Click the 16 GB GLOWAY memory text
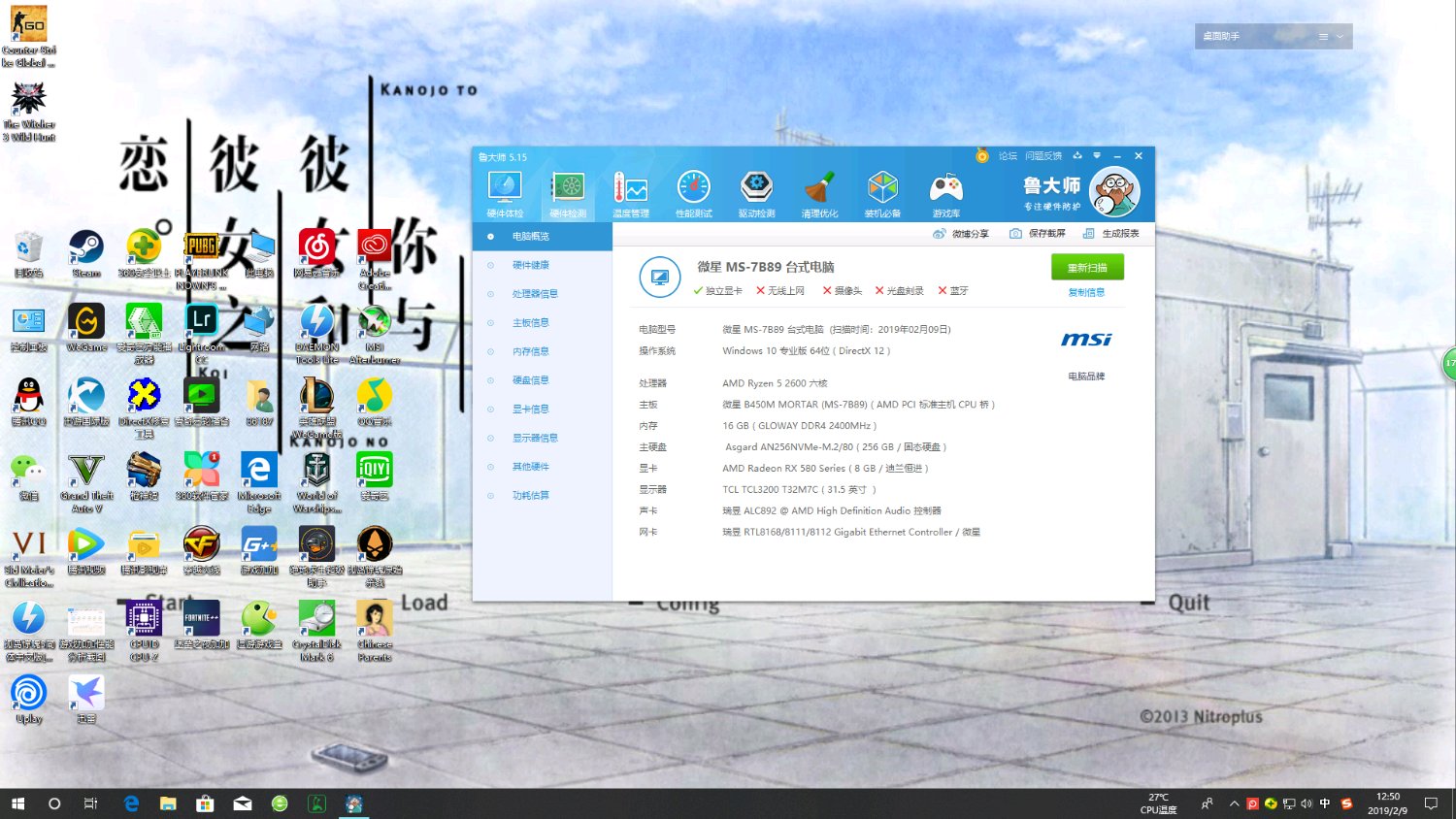The height and width of the screenshot is (819, 1456). pos(799,426)
